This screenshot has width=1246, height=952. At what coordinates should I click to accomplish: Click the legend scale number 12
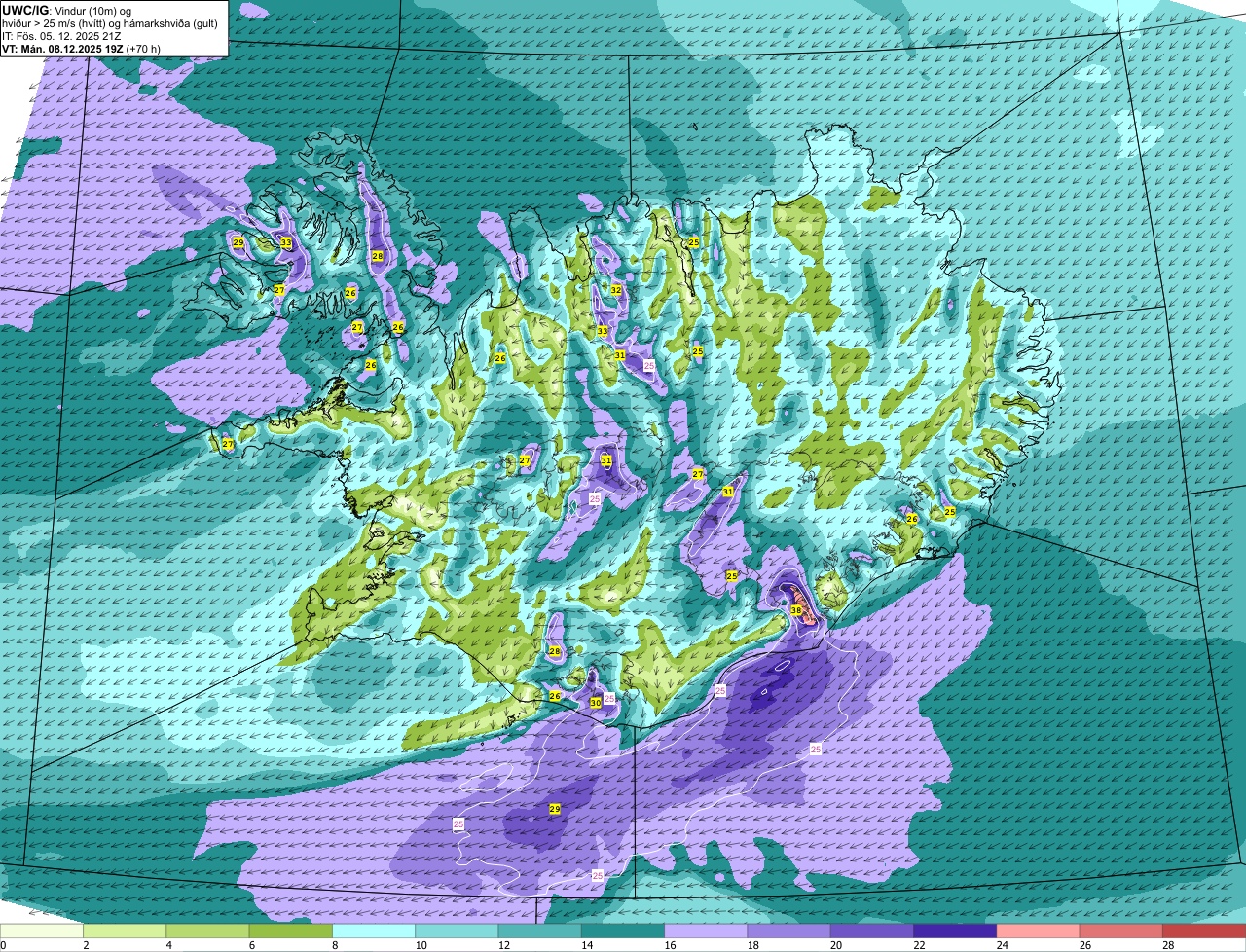503,945
